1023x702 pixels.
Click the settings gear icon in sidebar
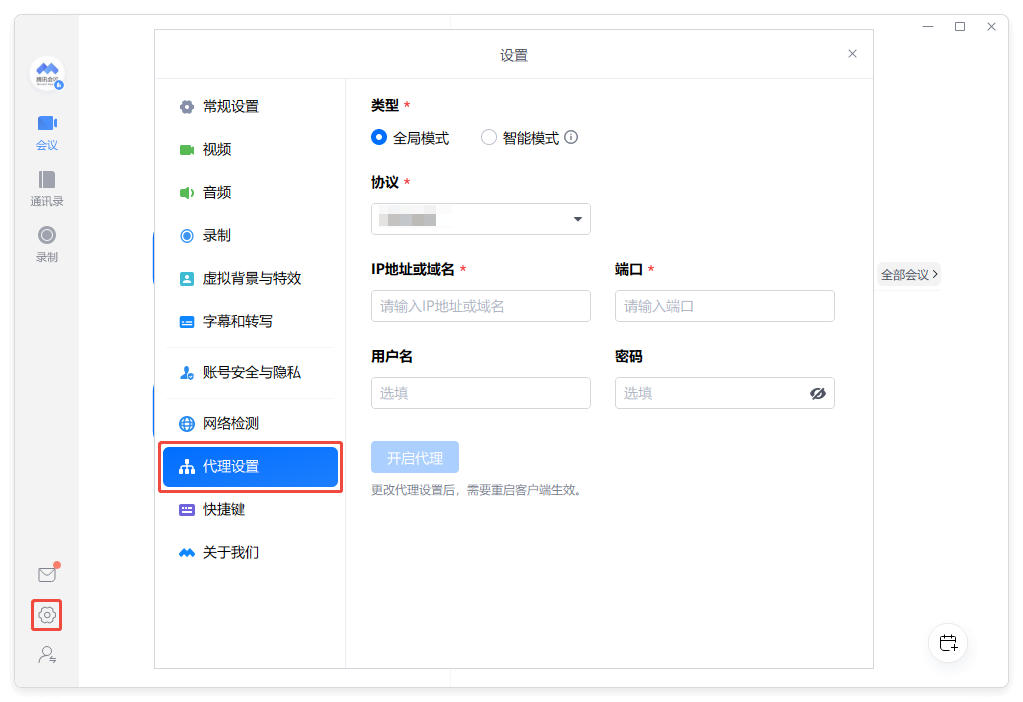47,615
